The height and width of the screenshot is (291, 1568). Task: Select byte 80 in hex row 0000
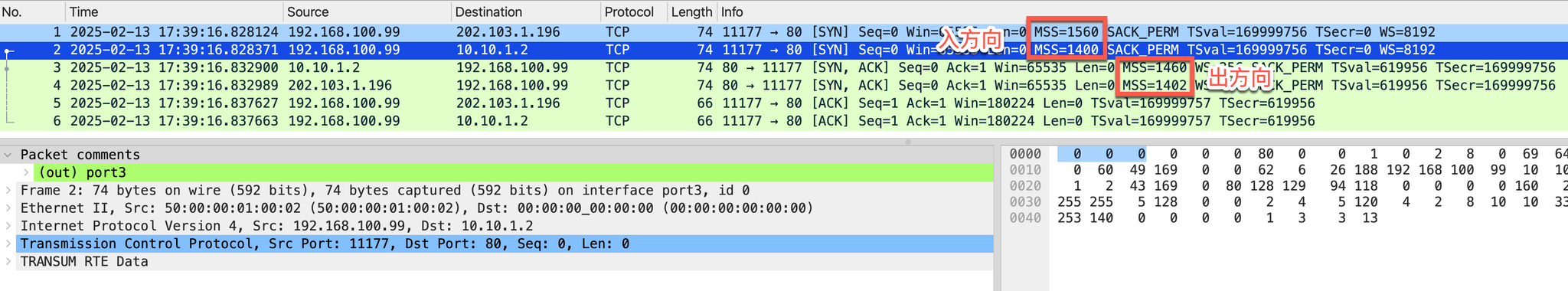tap(1266, 154)
